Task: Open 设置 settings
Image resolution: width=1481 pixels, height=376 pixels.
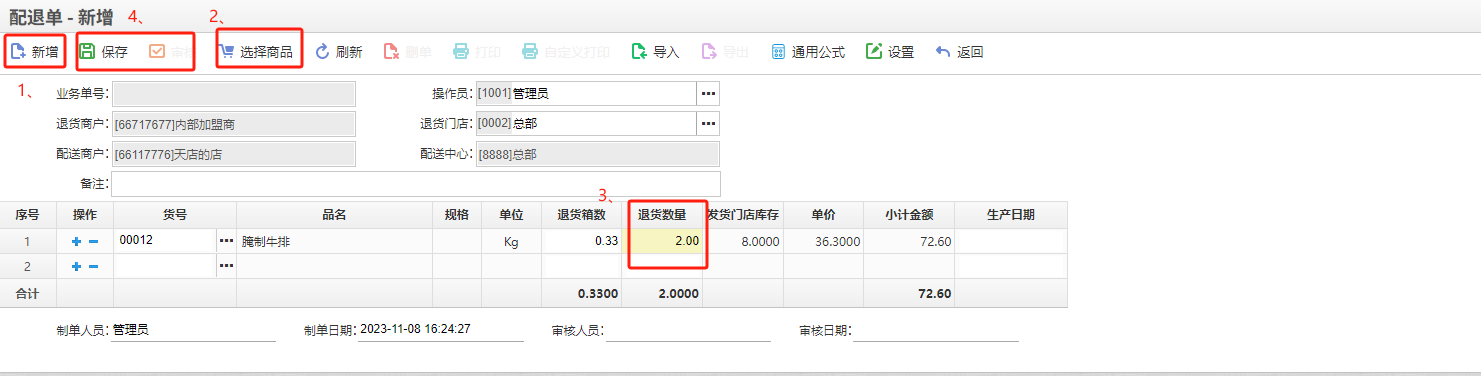Action: [890, 52]
